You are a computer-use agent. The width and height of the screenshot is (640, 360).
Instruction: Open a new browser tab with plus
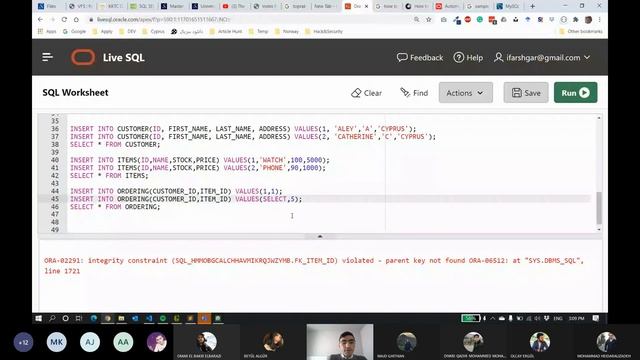pos(532,6)
